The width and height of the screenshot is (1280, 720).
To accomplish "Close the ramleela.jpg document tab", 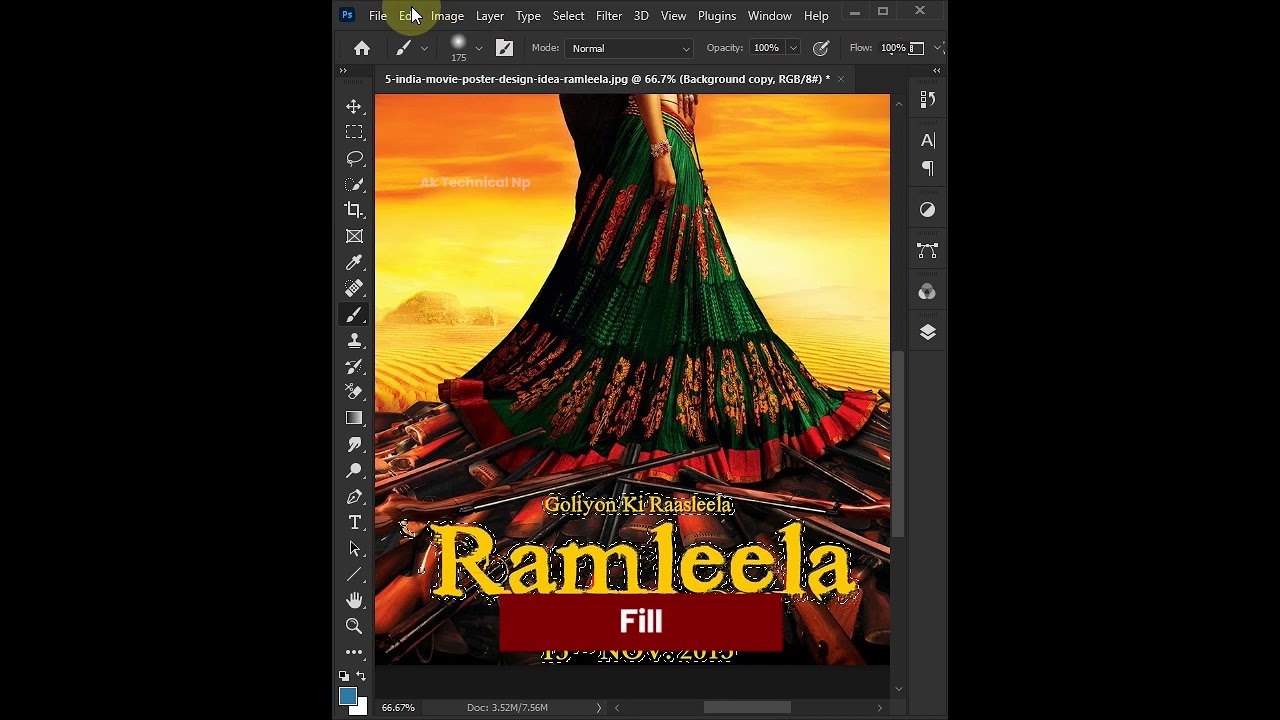I will click(841, 79).
